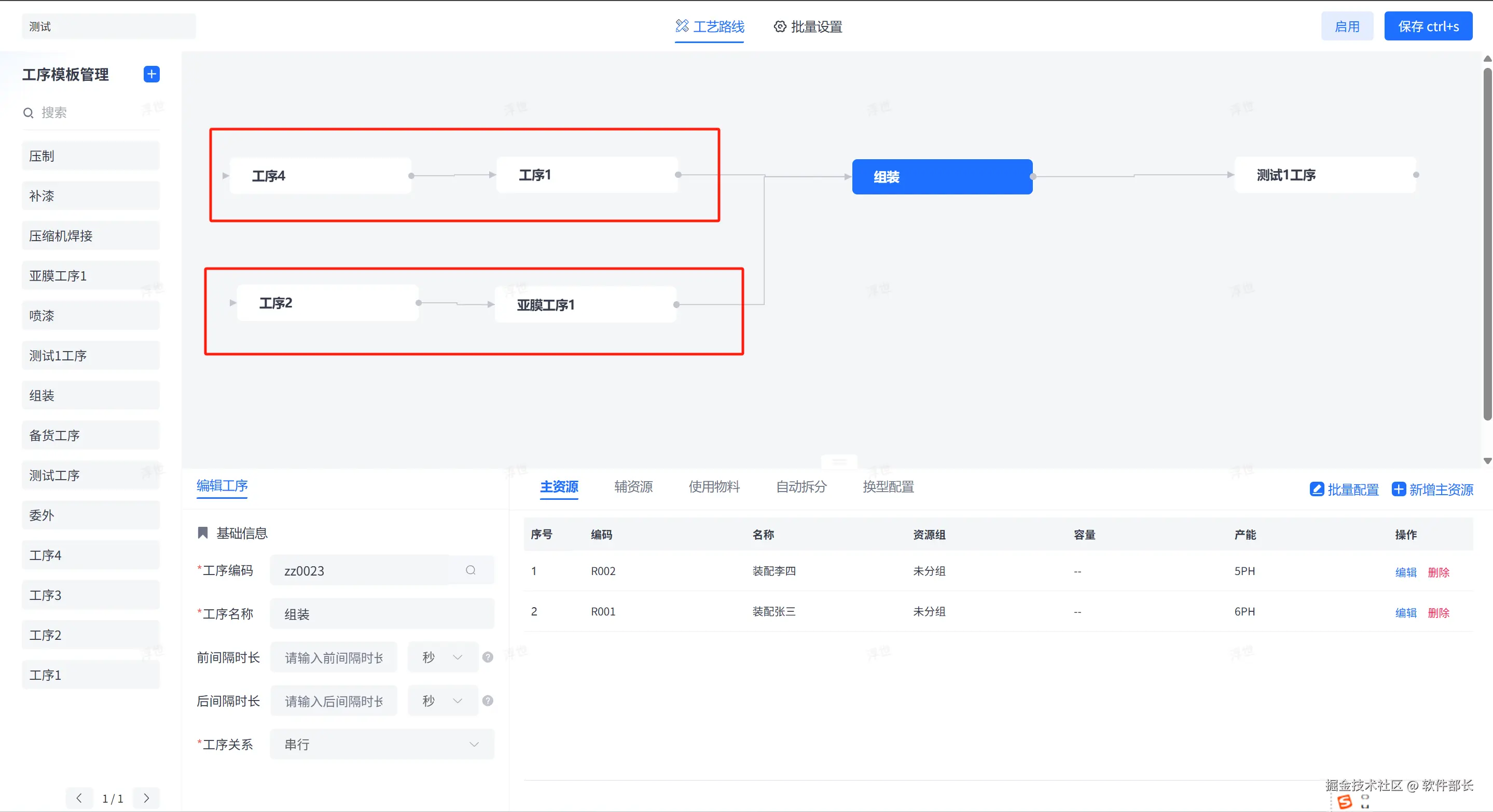This screenshot has width=1493, height=812.
Task: Click help icon next to 前间隔时长
Action: click(488, 657)
